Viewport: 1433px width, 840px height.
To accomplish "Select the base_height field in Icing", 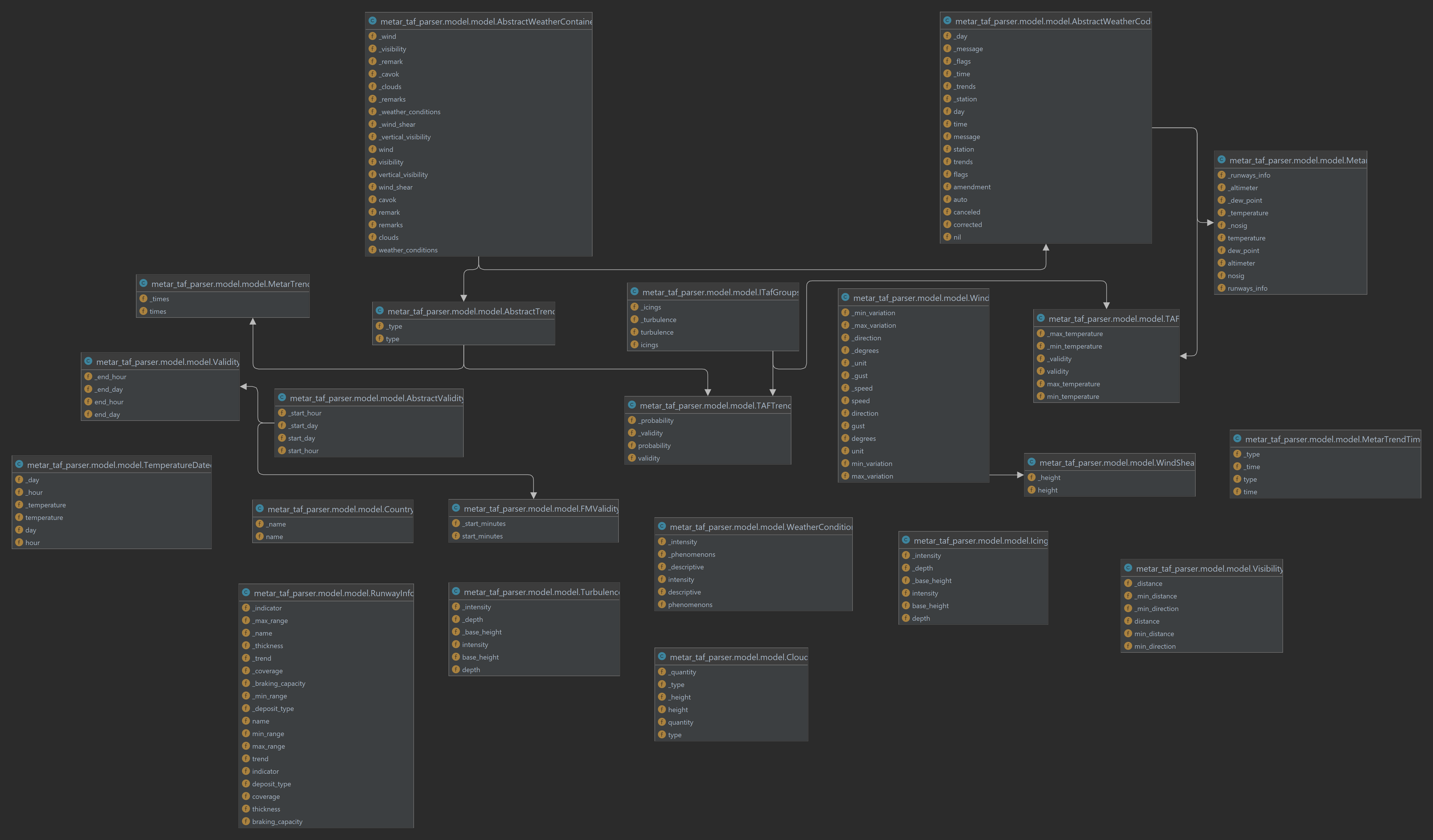I will click(930, 606).
